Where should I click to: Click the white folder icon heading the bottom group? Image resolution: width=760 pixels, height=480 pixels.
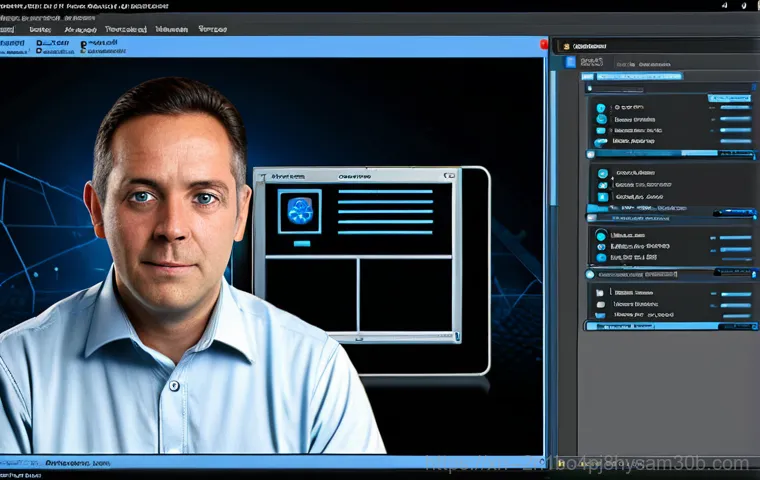(x=600, y=293)
